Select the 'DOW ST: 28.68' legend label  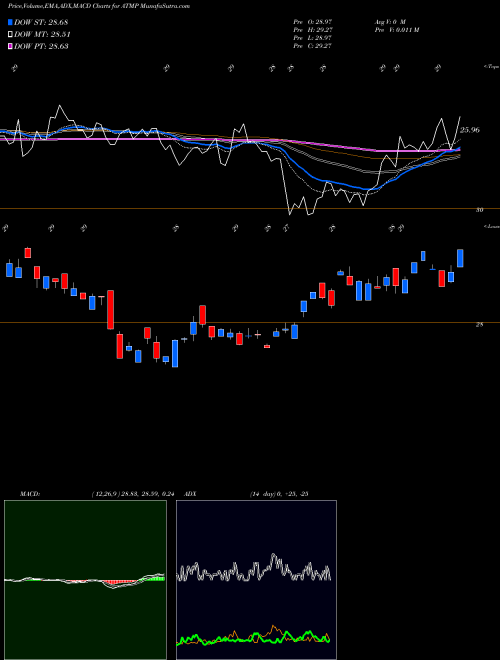(41, 22)
